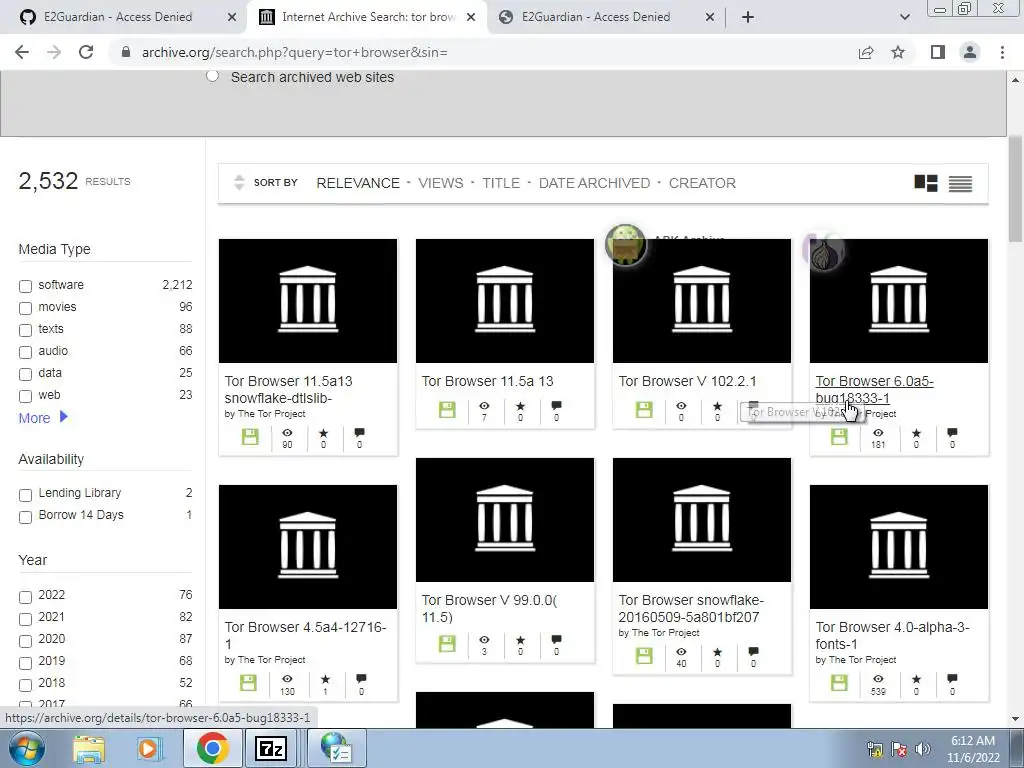The image size is (1024, 768).
Task: Open Windows Explorer from the taskbar
Action: (89, 748)
